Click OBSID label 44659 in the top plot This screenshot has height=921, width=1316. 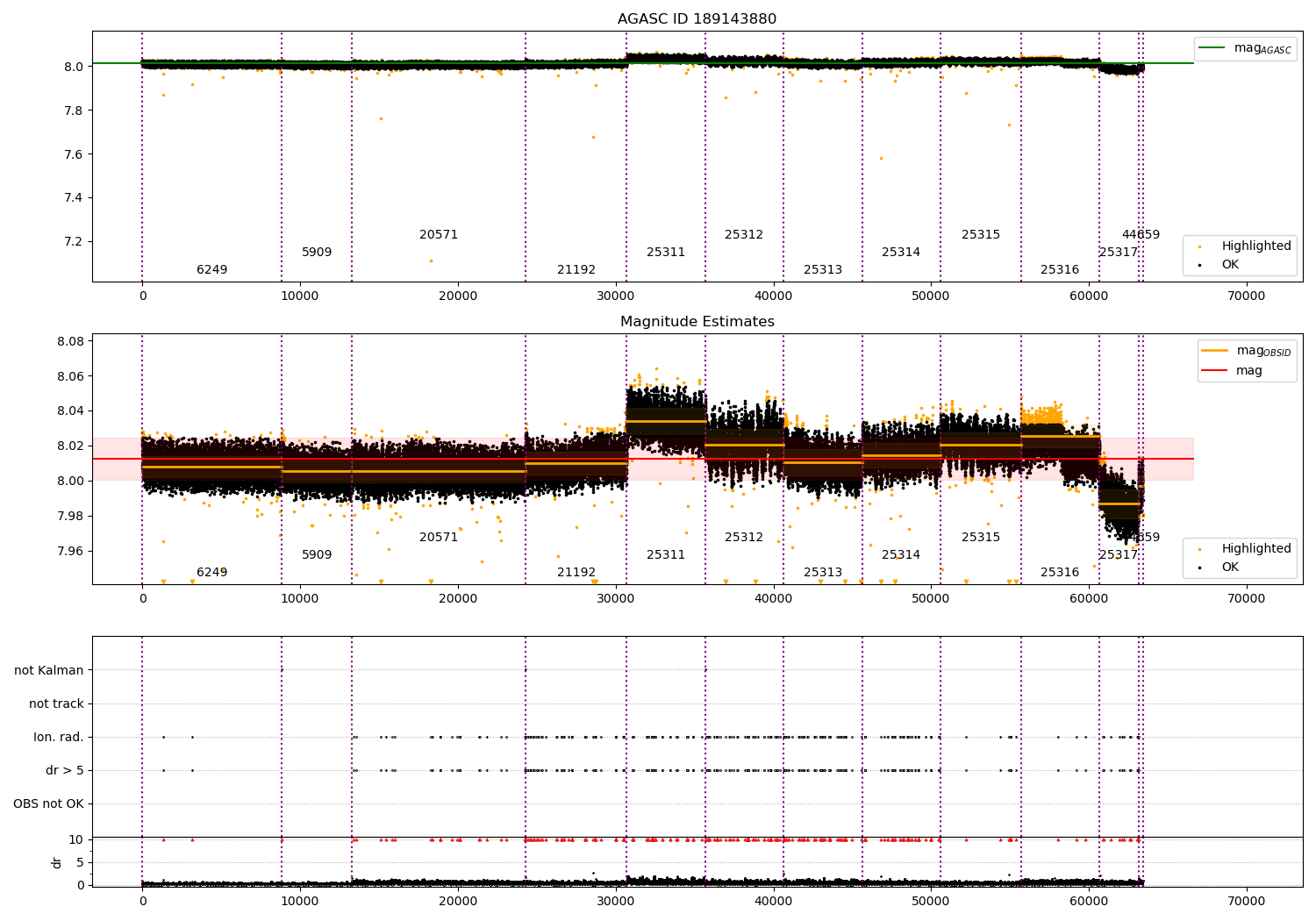(x=1141, y=235)
